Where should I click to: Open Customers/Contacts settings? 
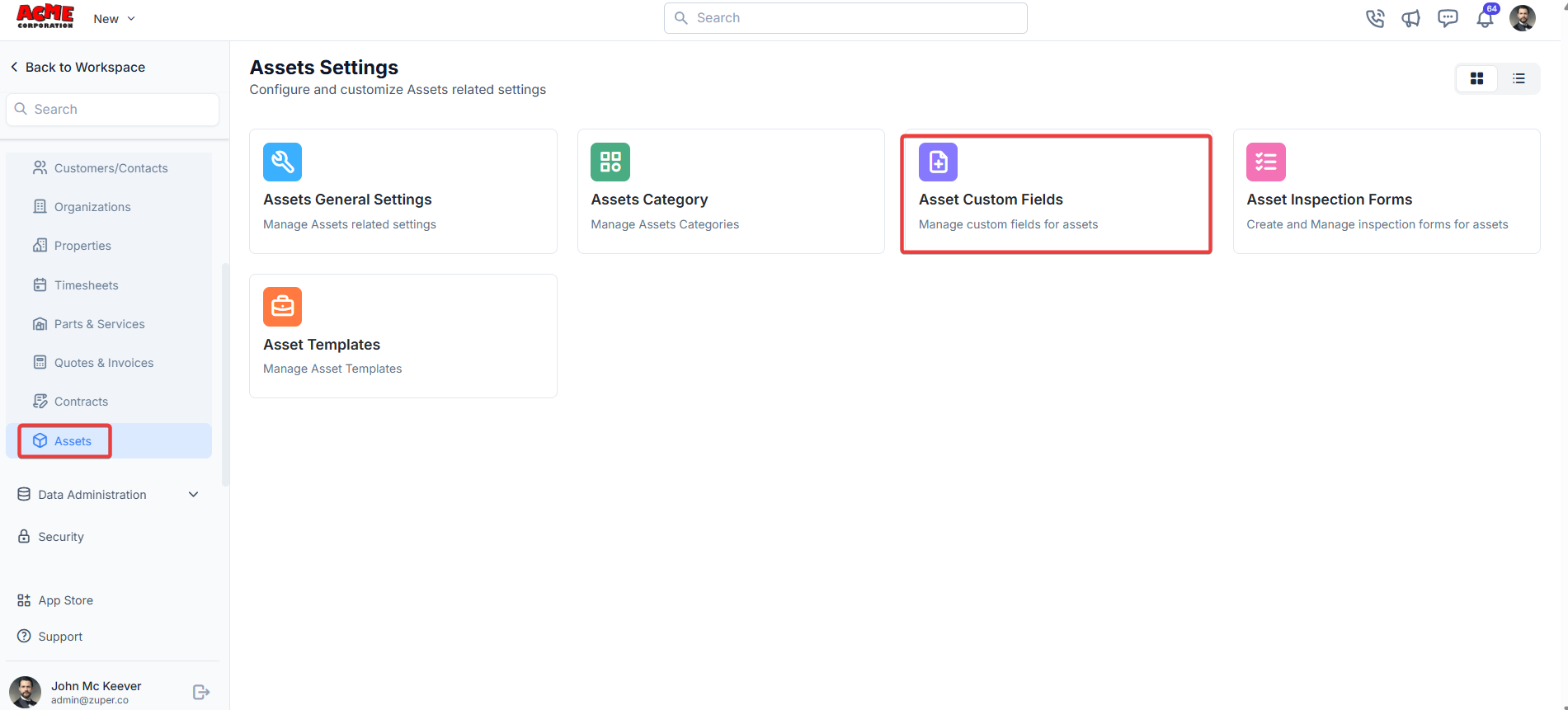(x=109, y=168)
